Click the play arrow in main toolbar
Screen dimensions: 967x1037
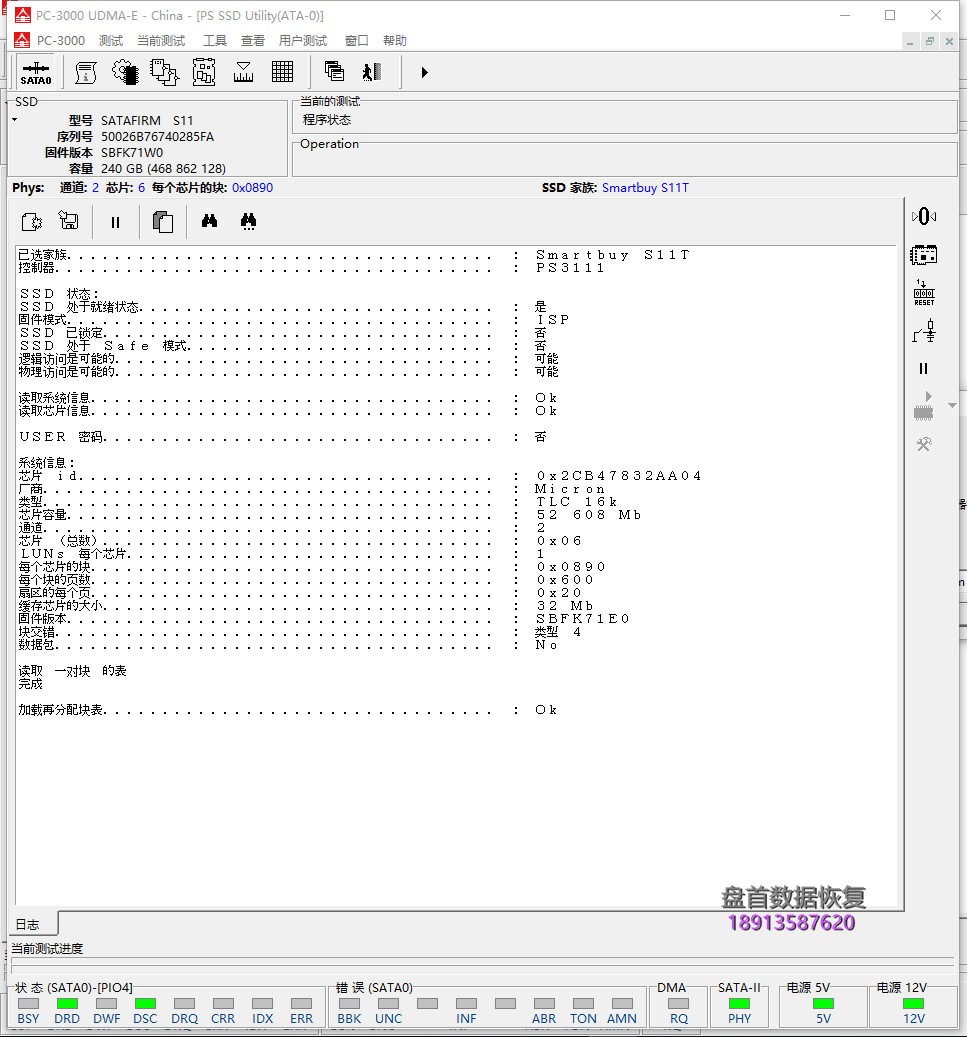(425, 72)
